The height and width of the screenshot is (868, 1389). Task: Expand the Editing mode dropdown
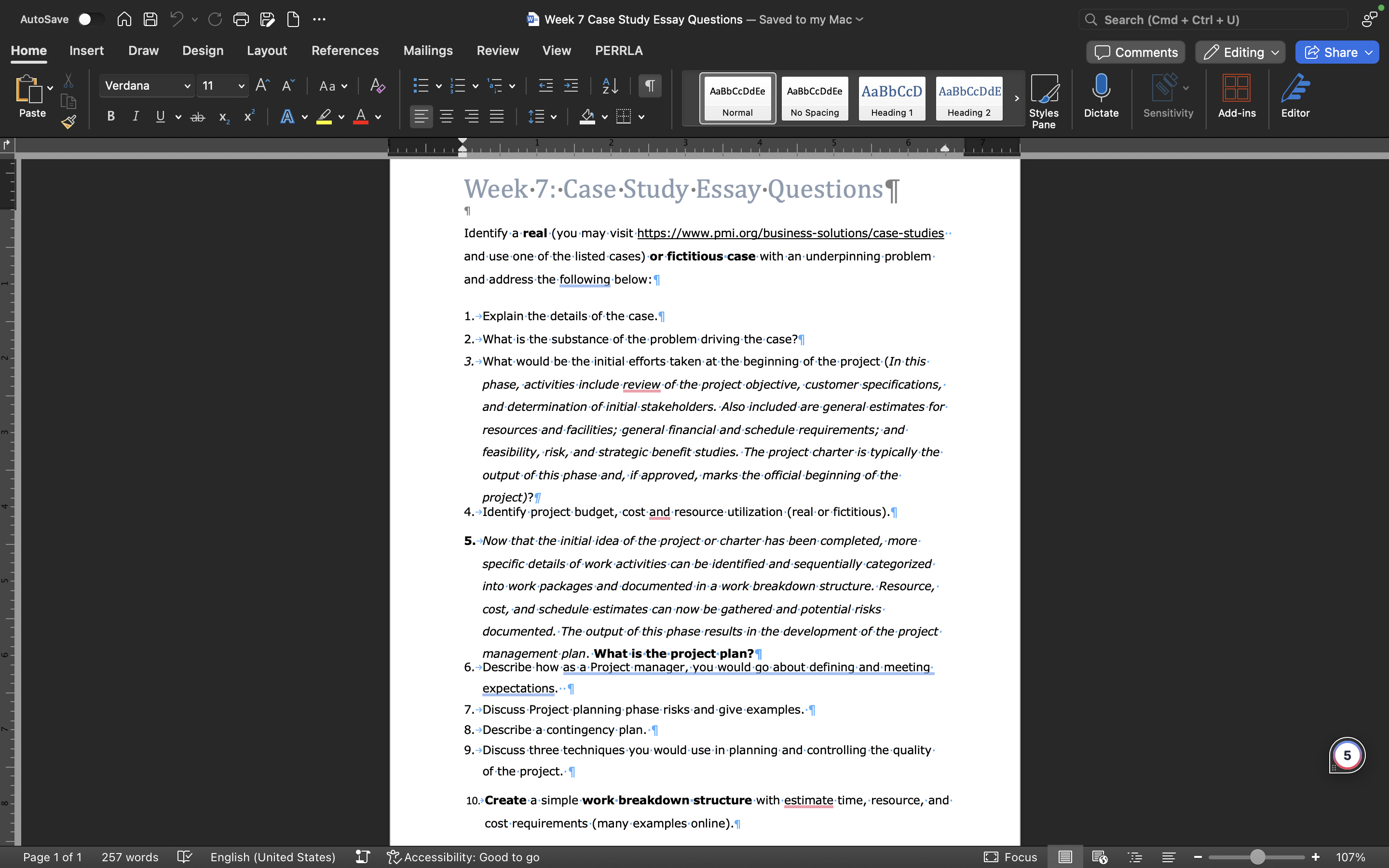click(1275, 52)
